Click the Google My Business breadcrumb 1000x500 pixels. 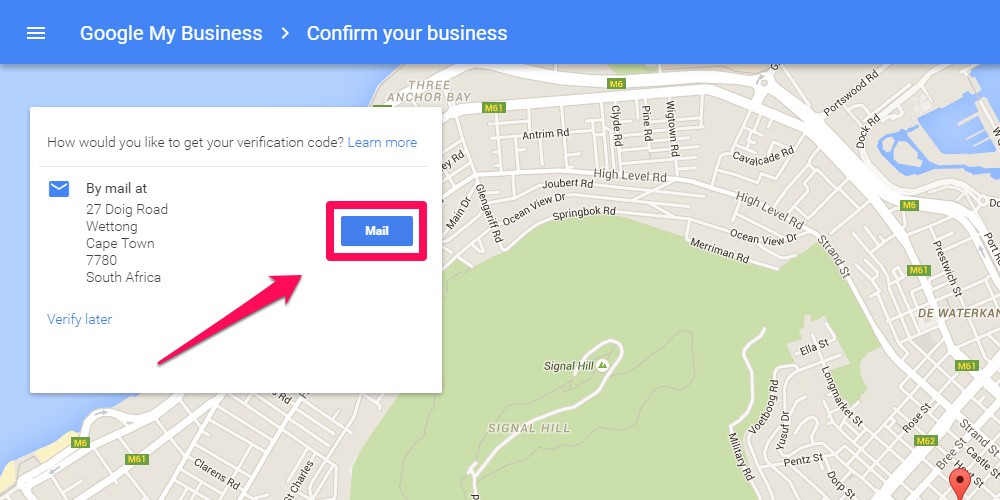171,33
